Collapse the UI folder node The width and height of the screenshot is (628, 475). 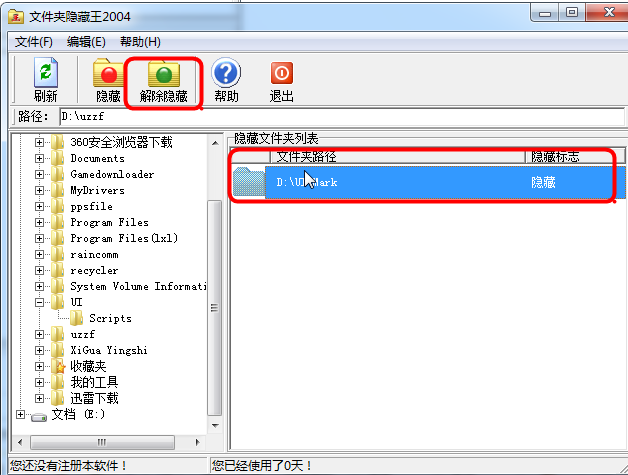click(39, 302)
